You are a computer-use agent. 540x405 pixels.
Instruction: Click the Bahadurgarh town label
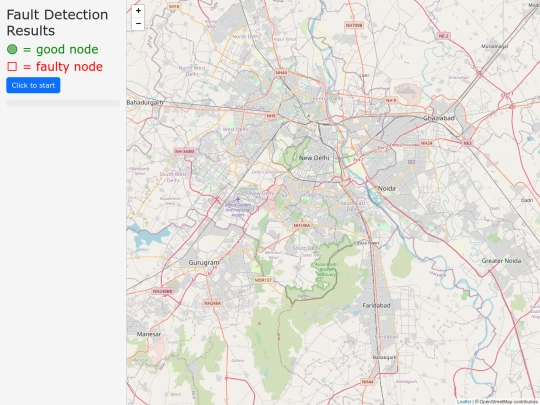[x=145, y=103]
